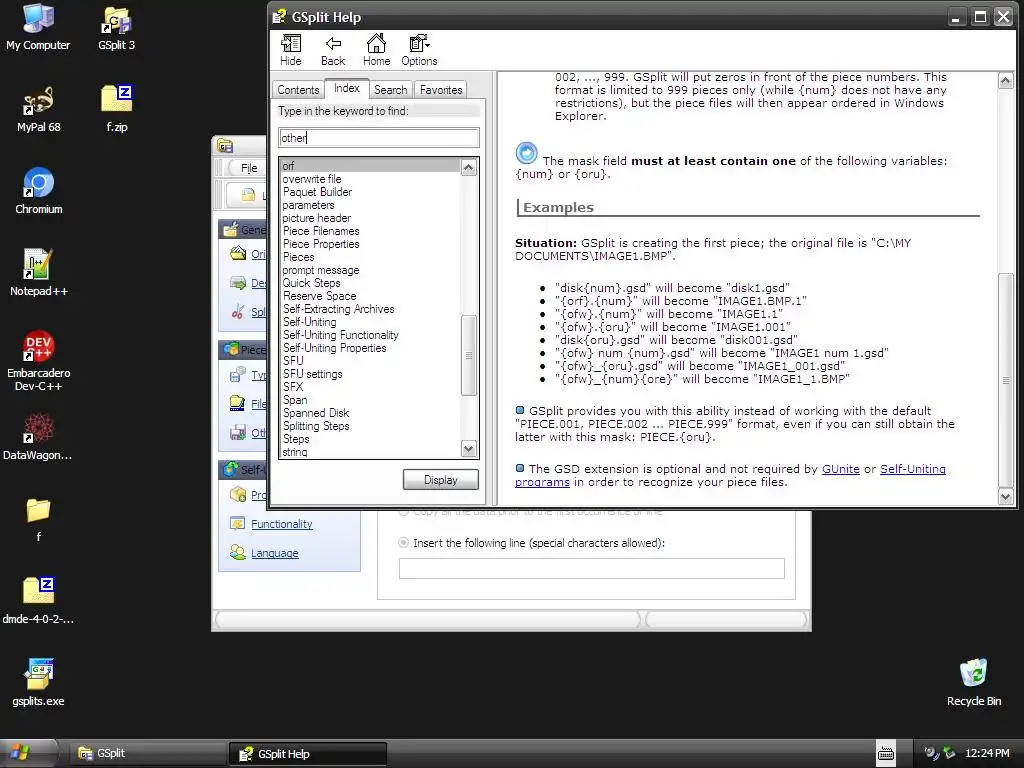Click the Hide toolbar icon in GSplit Help
1024x768 pixels.
click(x=291, y=50)
